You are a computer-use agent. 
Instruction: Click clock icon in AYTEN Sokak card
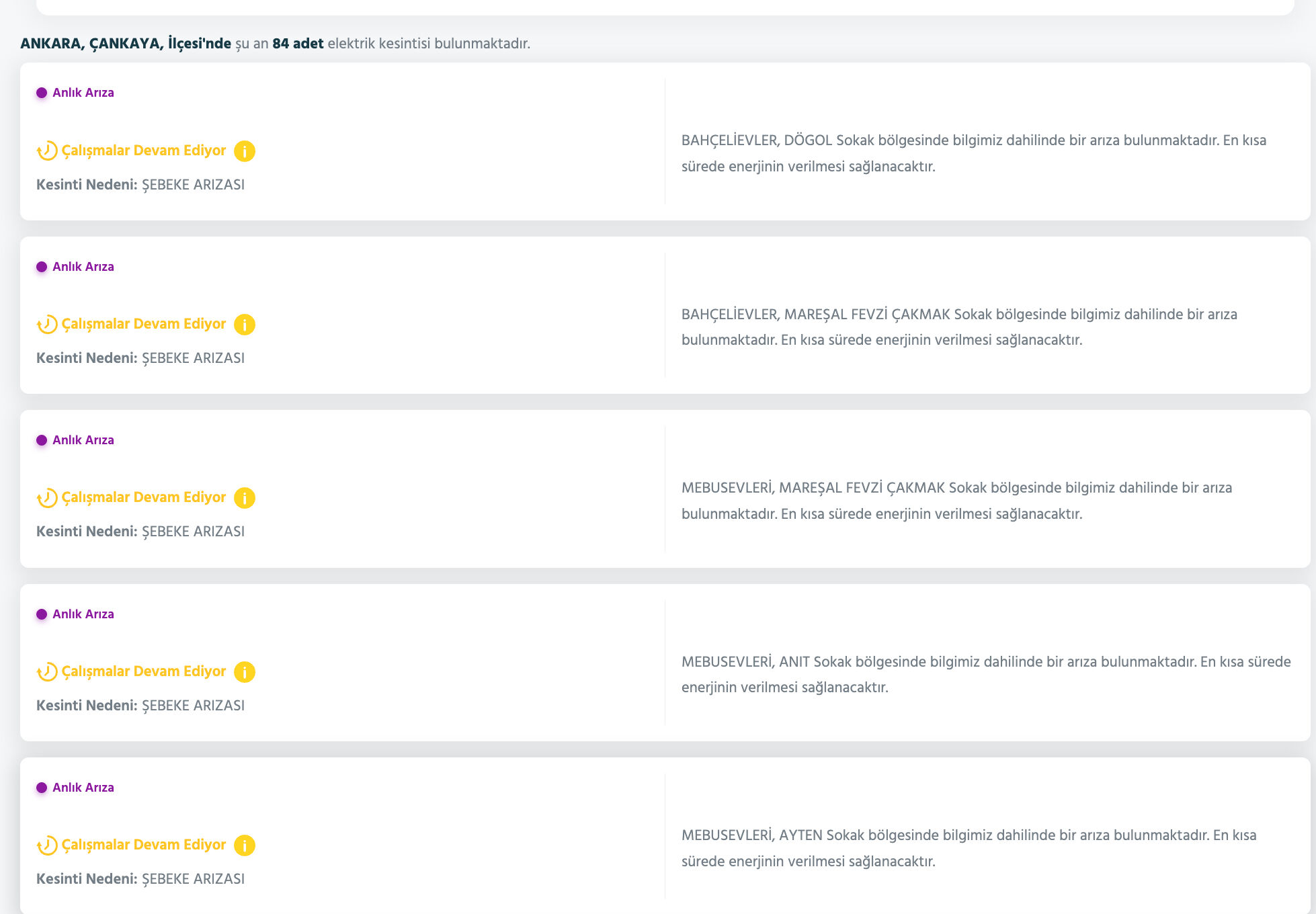(47, 845)
